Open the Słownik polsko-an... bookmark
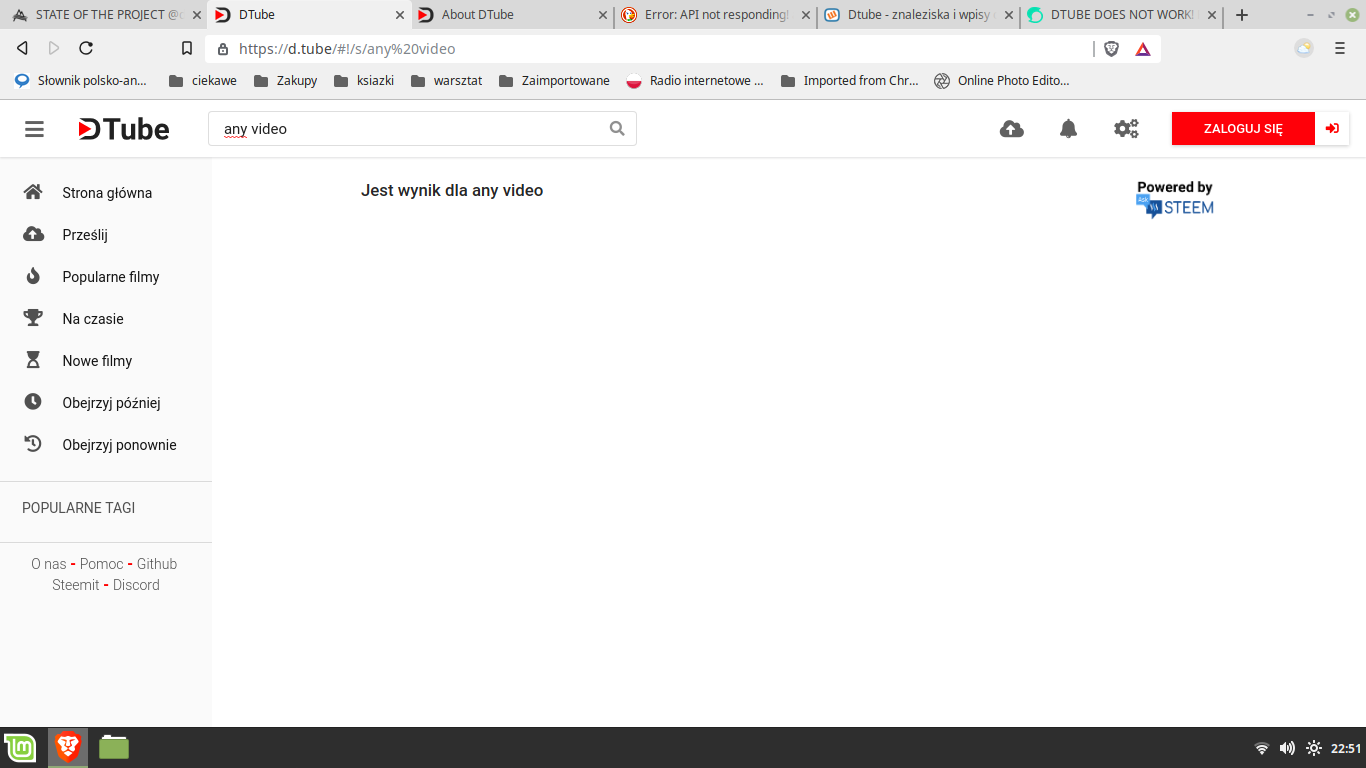The height and width of the screenshot is (768, 1366). pyautogui.click(x=81, y=81)
